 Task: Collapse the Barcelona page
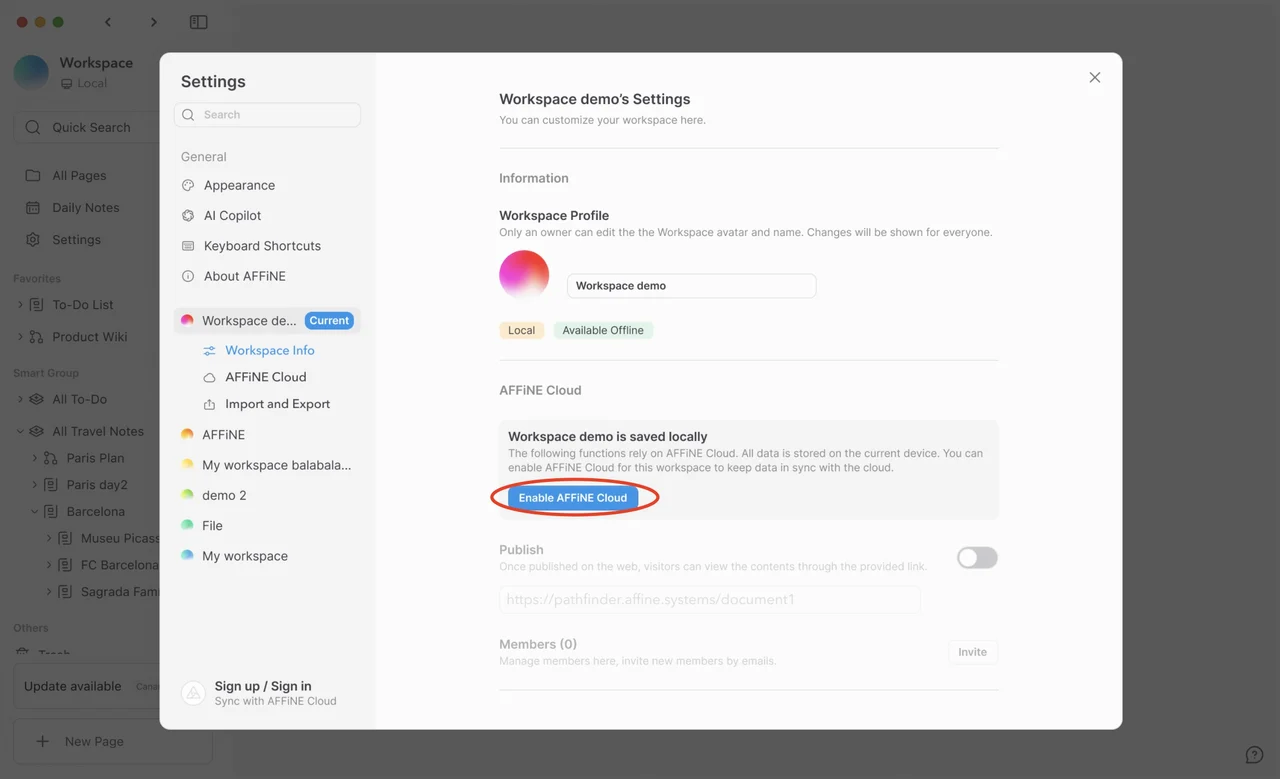[x=35, y=511]
